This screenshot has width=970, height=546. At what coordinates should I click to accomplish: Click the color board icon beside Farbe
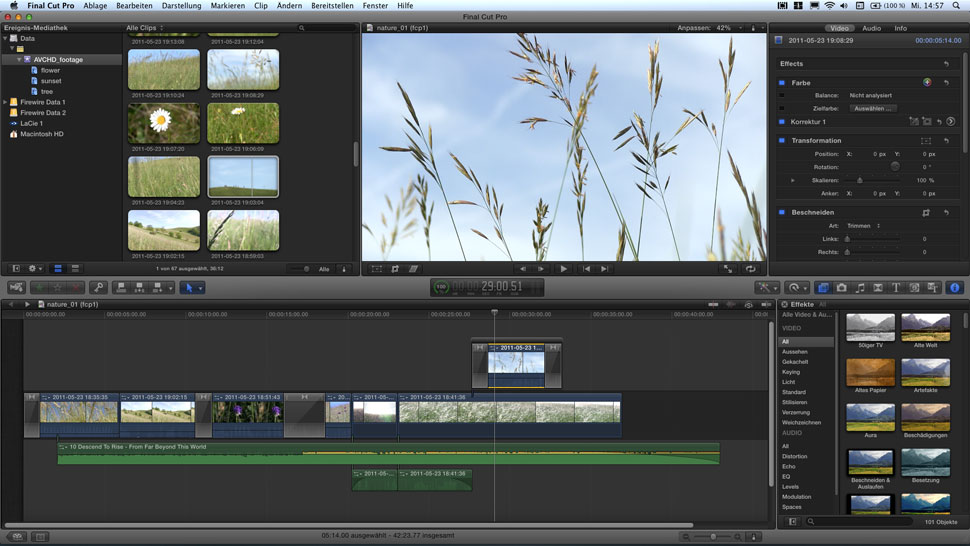(x=927, y=82)
